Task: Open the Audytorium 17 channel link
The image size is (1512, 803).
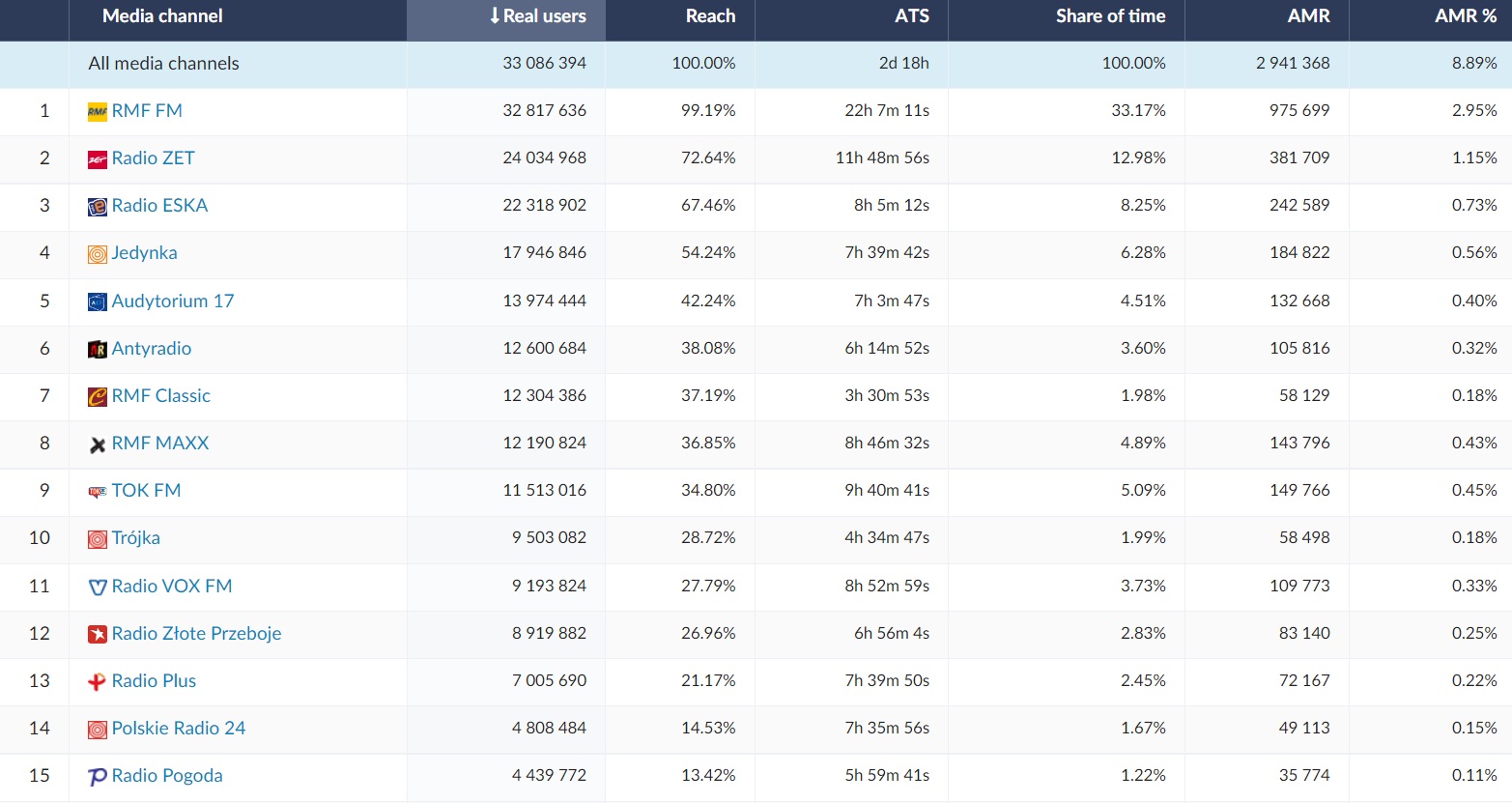Action: (x=172, y=301)
